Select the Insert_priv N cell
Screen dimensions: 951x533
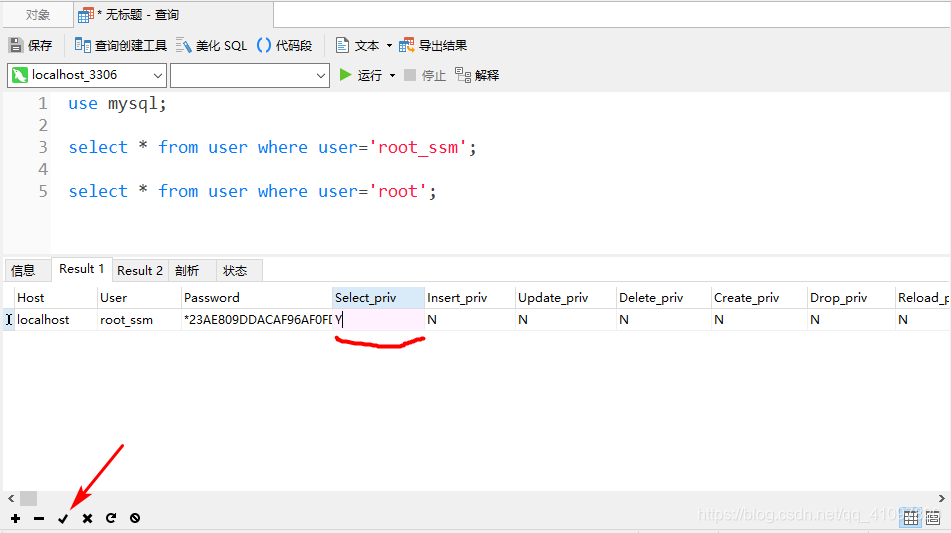pos(470,320)
